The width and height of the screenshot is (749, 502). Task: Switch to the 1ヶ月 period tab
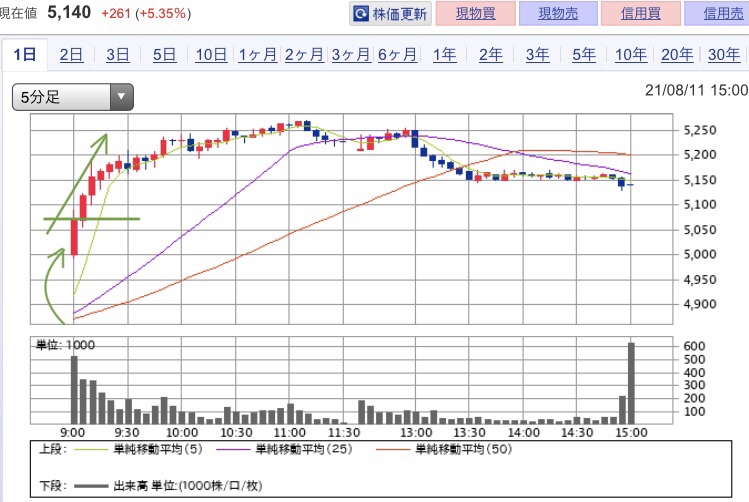(x=257, y=55)
